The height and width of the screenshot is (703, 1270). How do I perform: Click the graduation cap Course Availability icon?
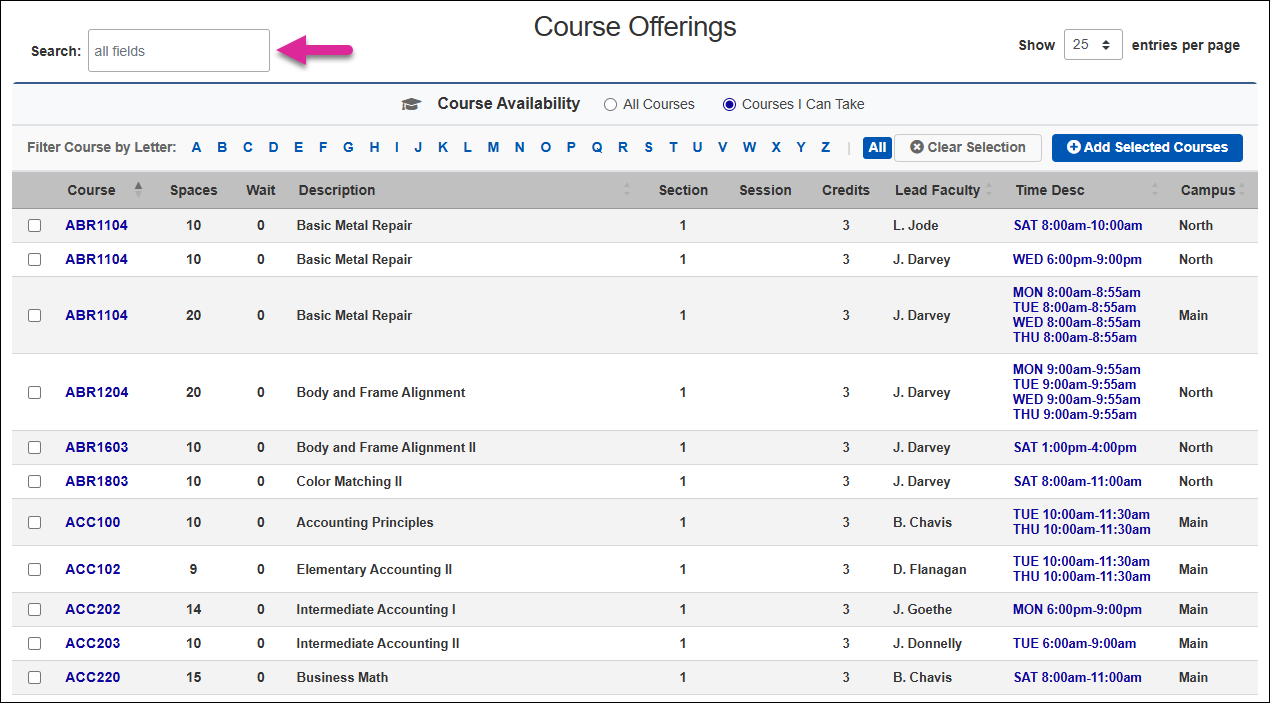click(x=411, y=104)
